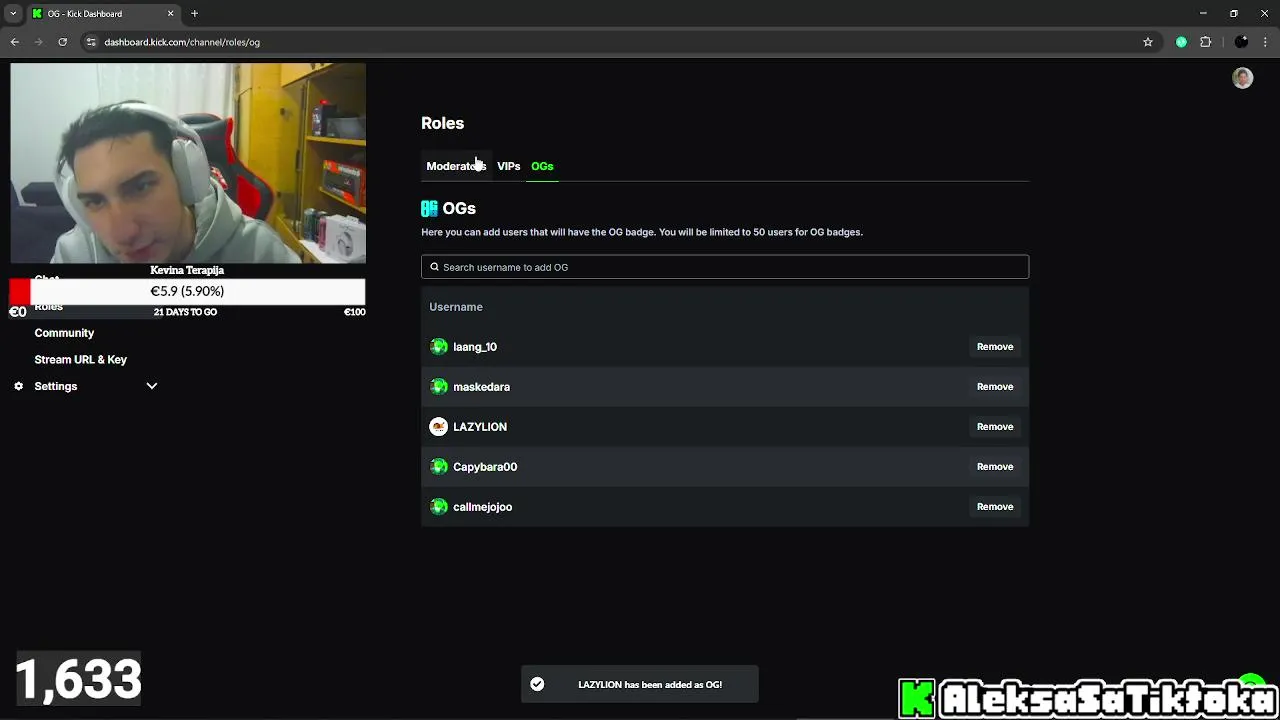1280x720 pixels.
Task: Open Stream URL & Key page
Action: click(x=80, y=359)
